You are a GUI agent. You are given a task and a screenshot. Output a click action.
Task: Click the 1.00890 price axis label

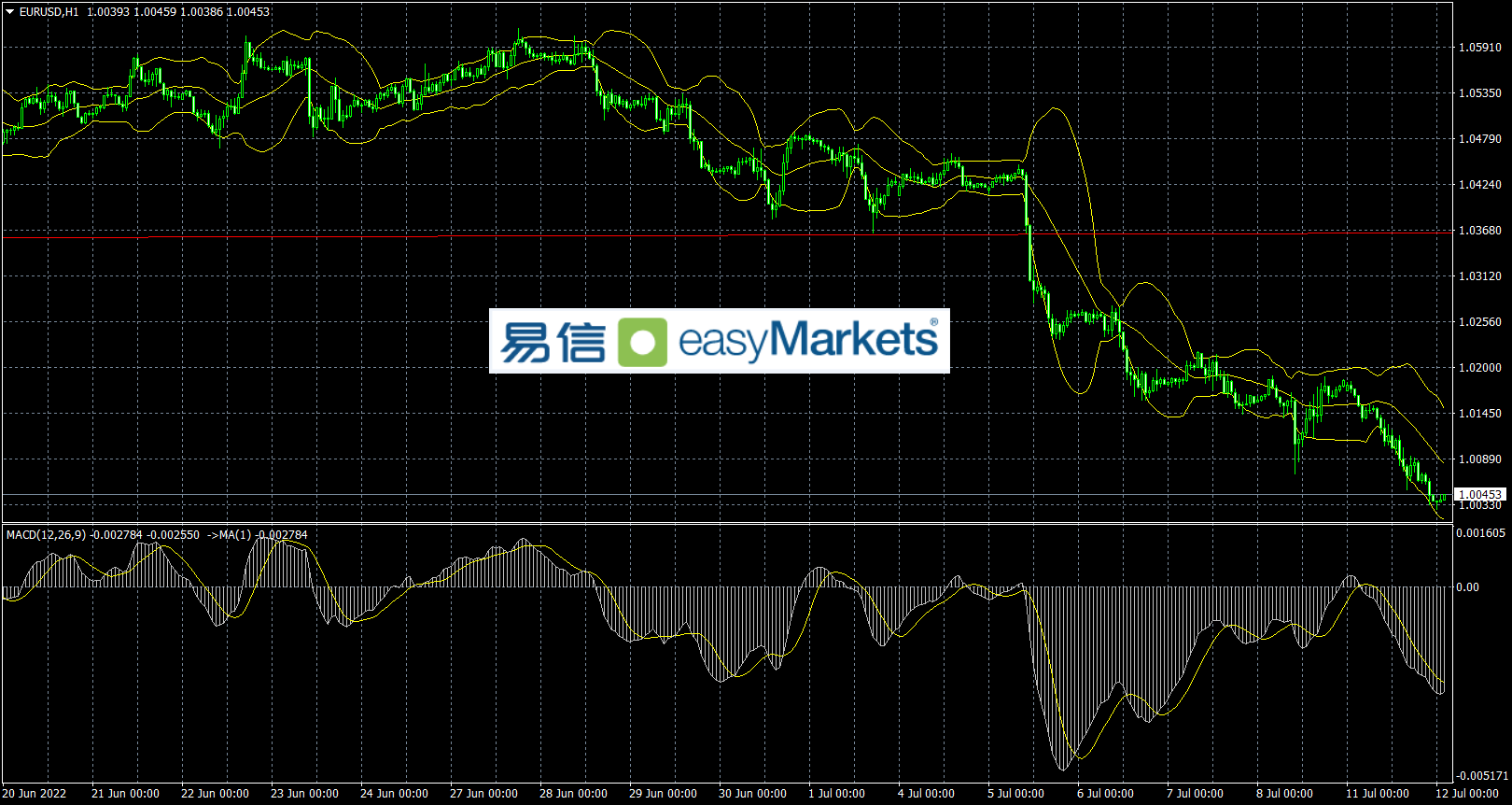1480,459
